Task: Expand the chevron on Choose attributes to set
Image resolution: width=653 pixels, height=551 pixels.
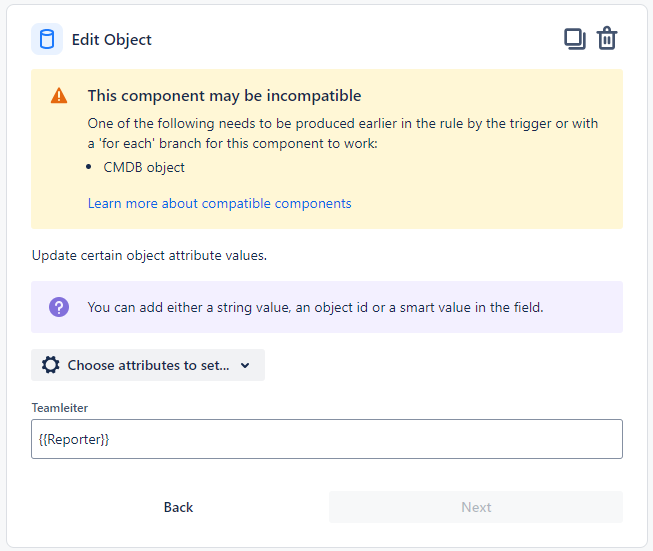Action: point(245,365)
